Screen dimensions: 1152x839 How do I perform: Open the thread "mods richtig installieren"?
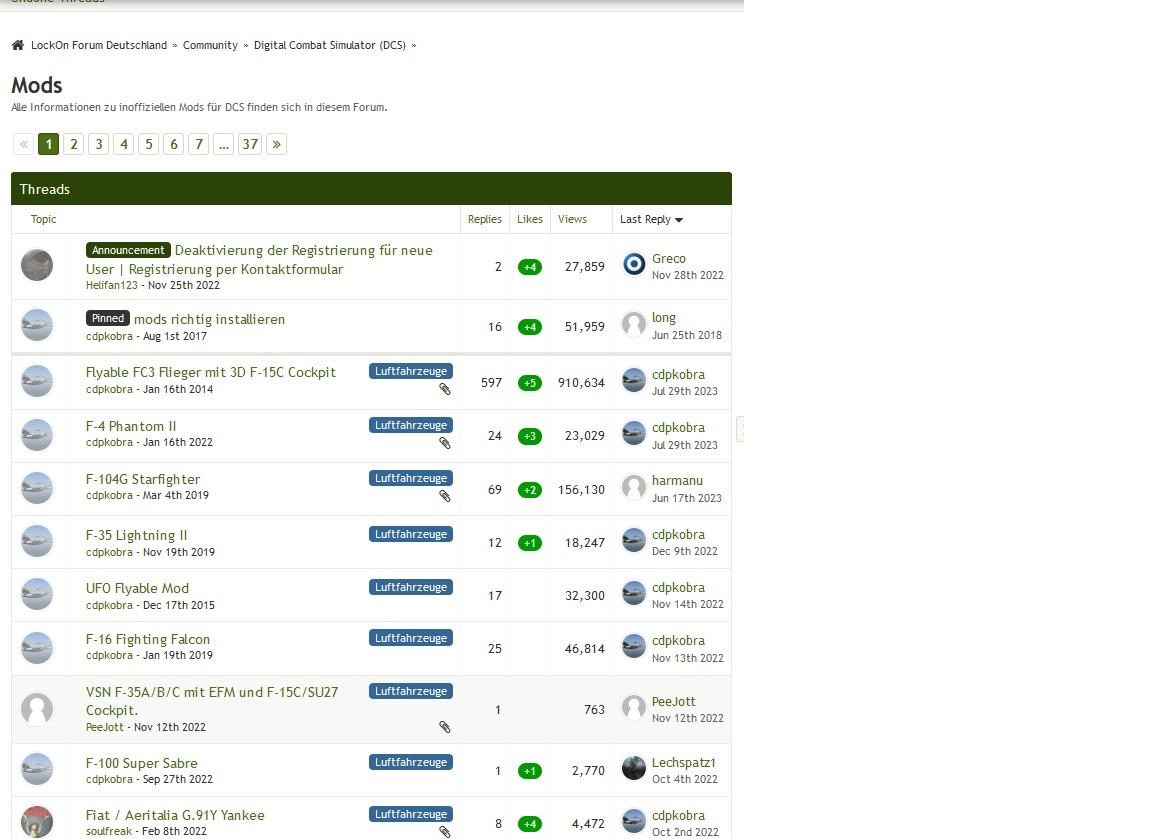[209, 319]
